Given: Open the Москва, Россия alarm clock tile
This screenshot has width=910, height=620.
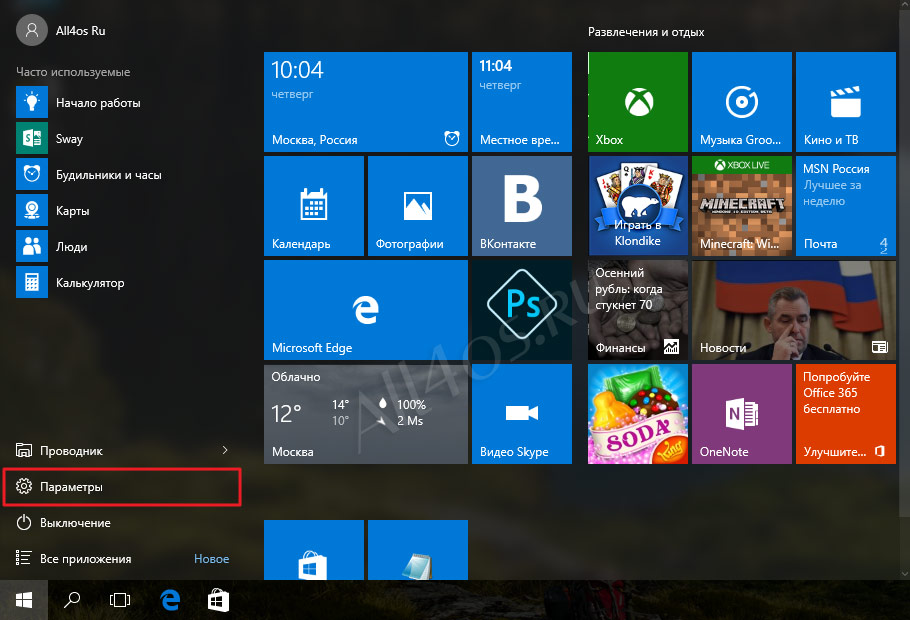Looking at the screenshot, I should click(366, 102).
